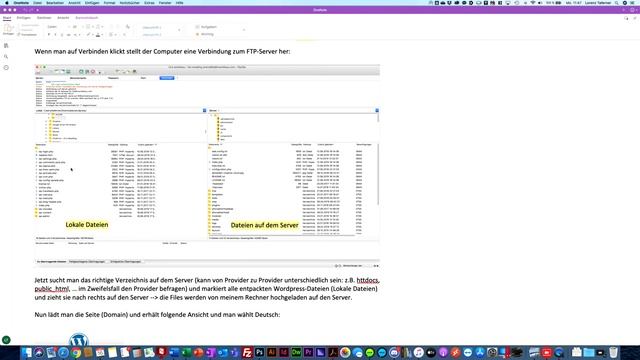Open the Hilfe menu
640x360 pixels.
coord(179,3)
